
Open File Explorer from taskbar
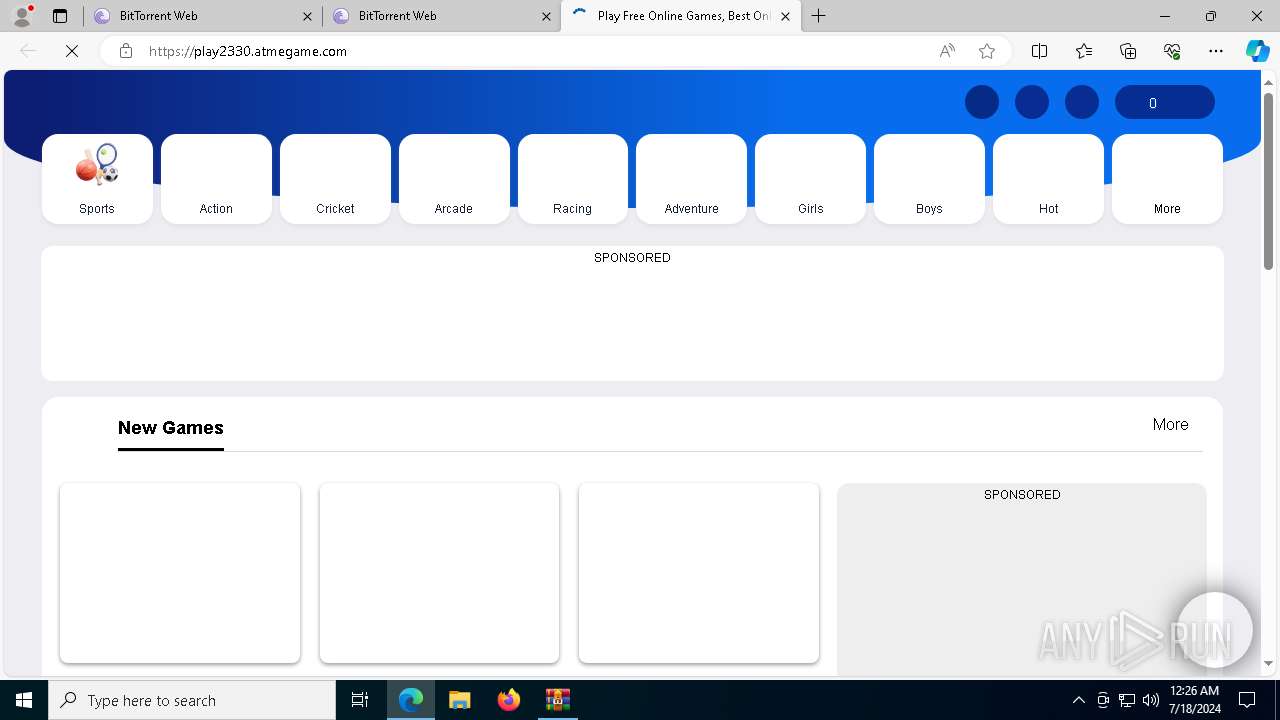pos(459,700)
